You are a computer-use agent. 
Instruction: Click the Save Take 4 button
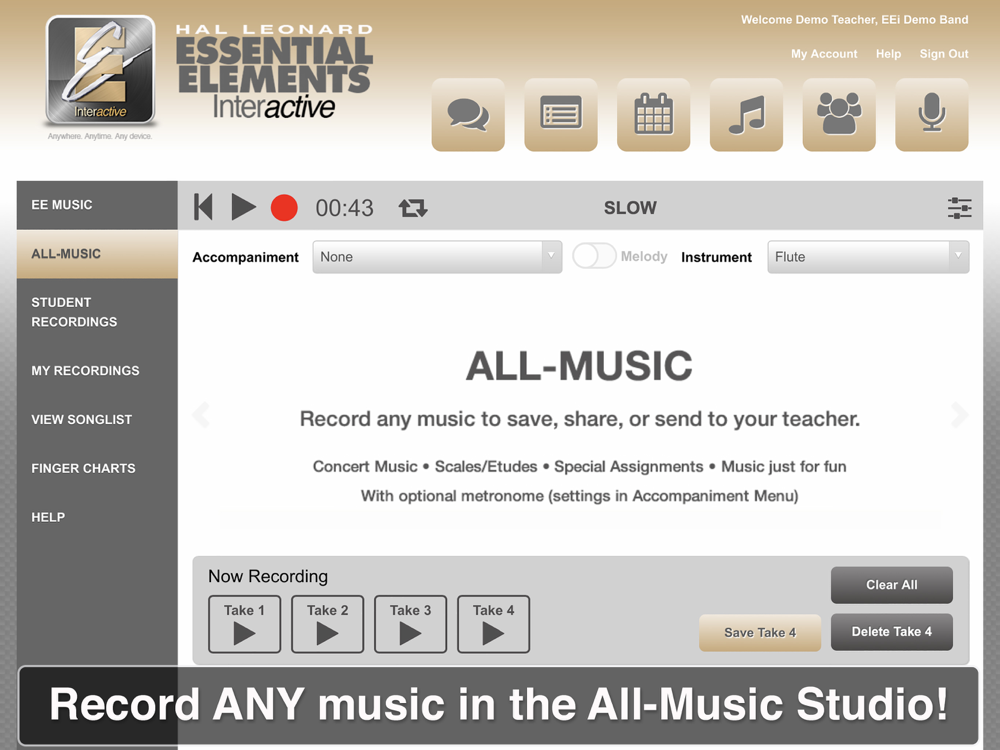(760, 633)
